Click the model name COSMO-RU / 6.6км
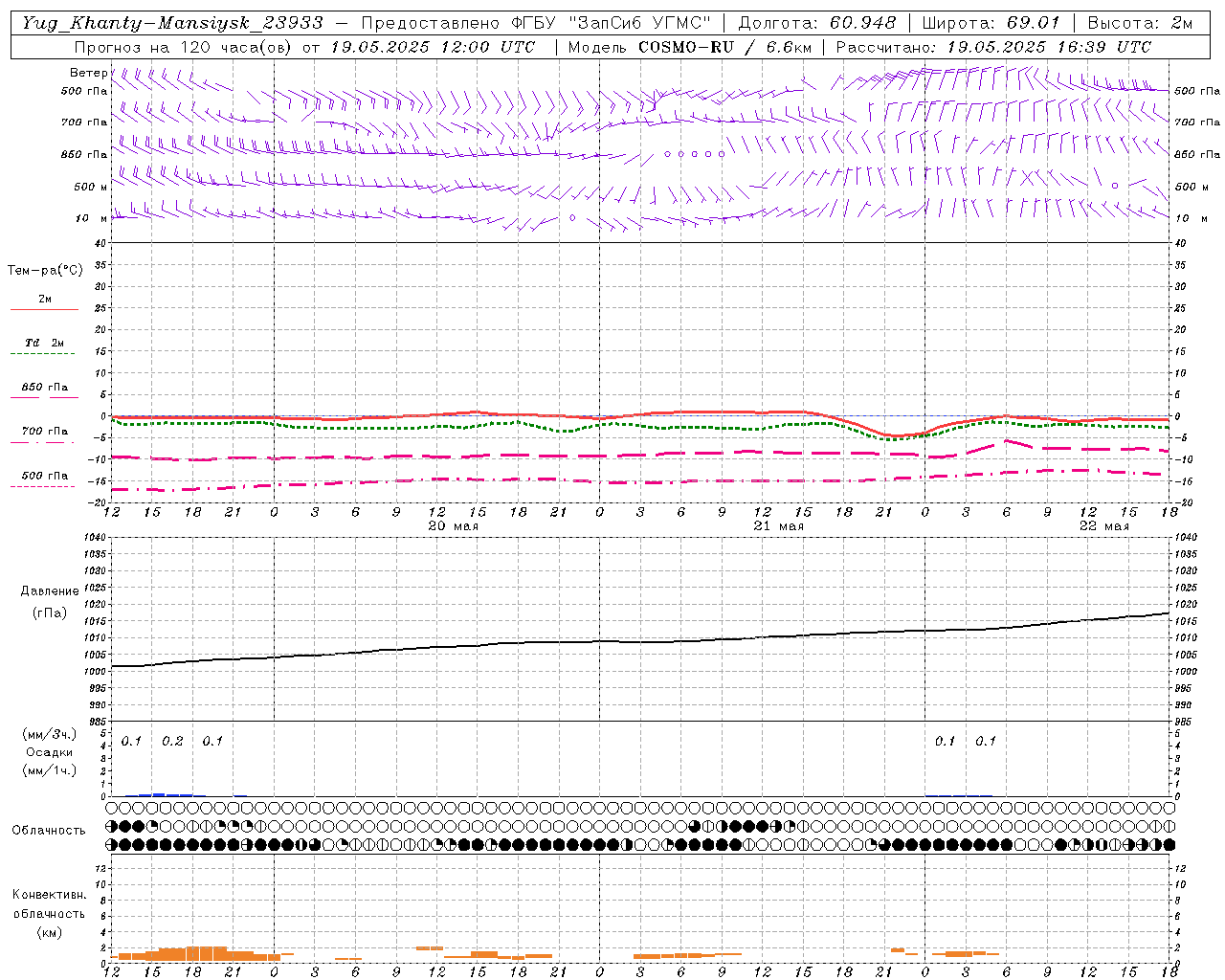 [724, 47]
